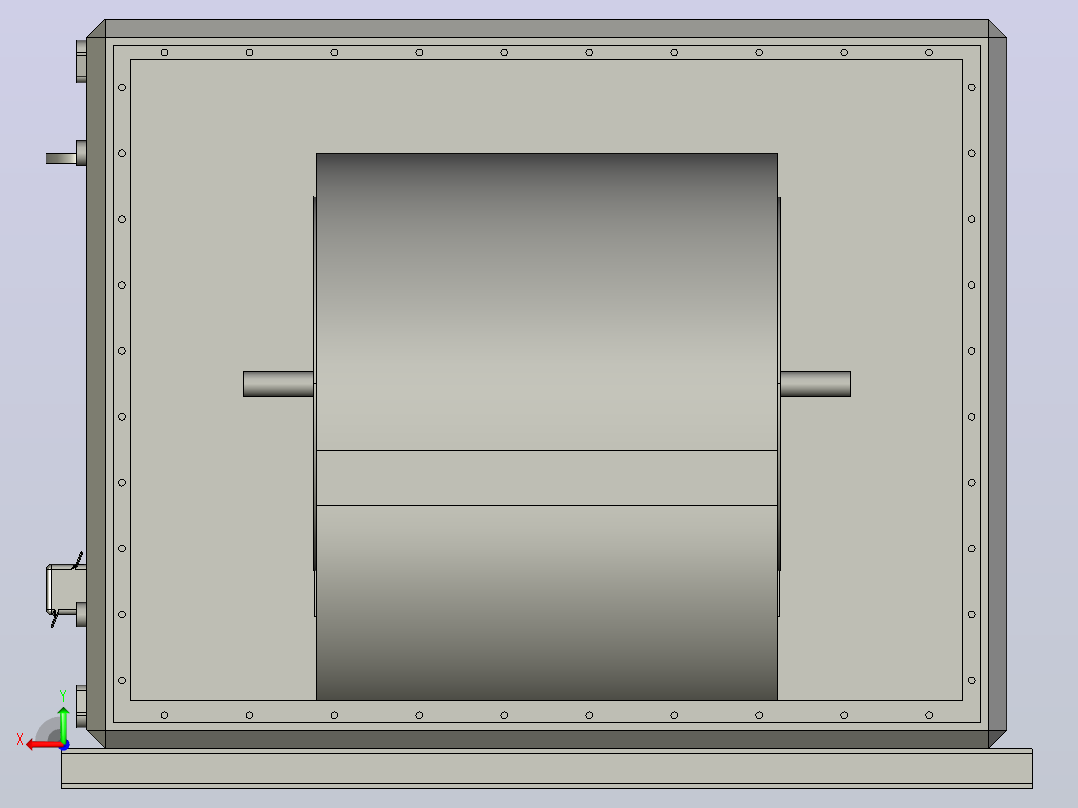Click the X label of the axis triad

coord(20,739)
